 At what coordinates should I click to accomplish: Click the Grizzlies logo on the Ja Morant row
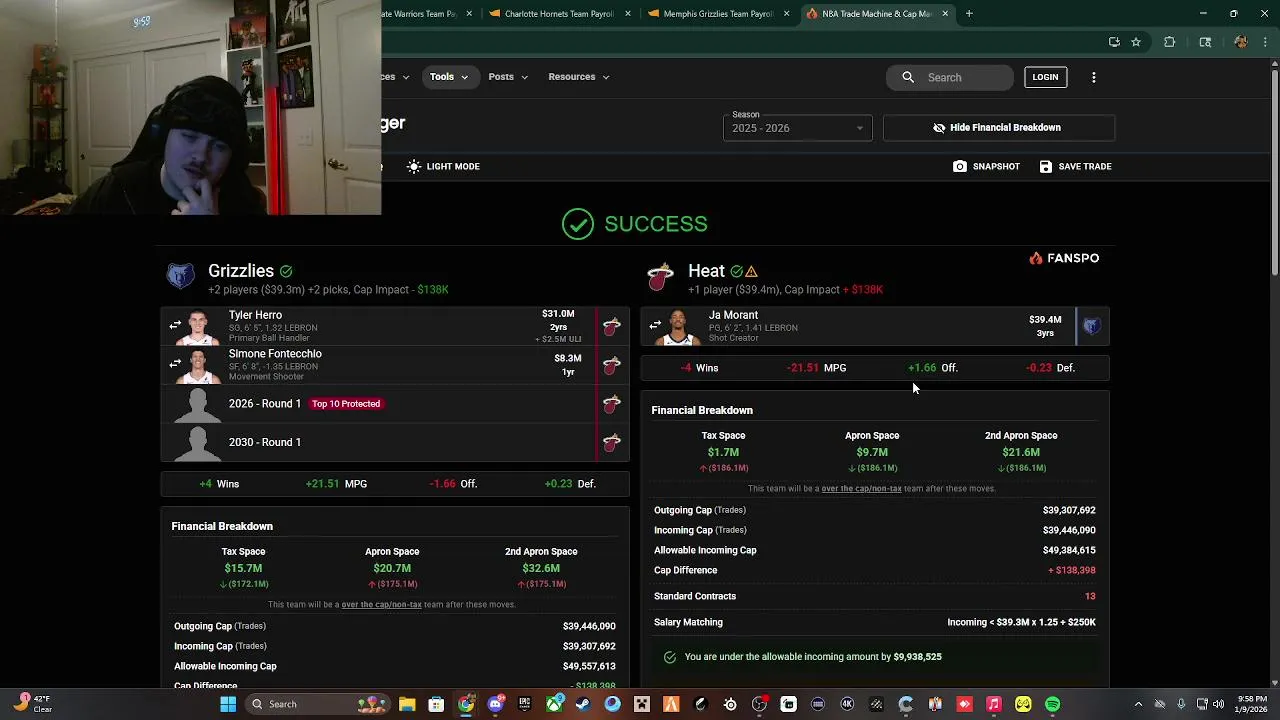(x=1092, y=326)
